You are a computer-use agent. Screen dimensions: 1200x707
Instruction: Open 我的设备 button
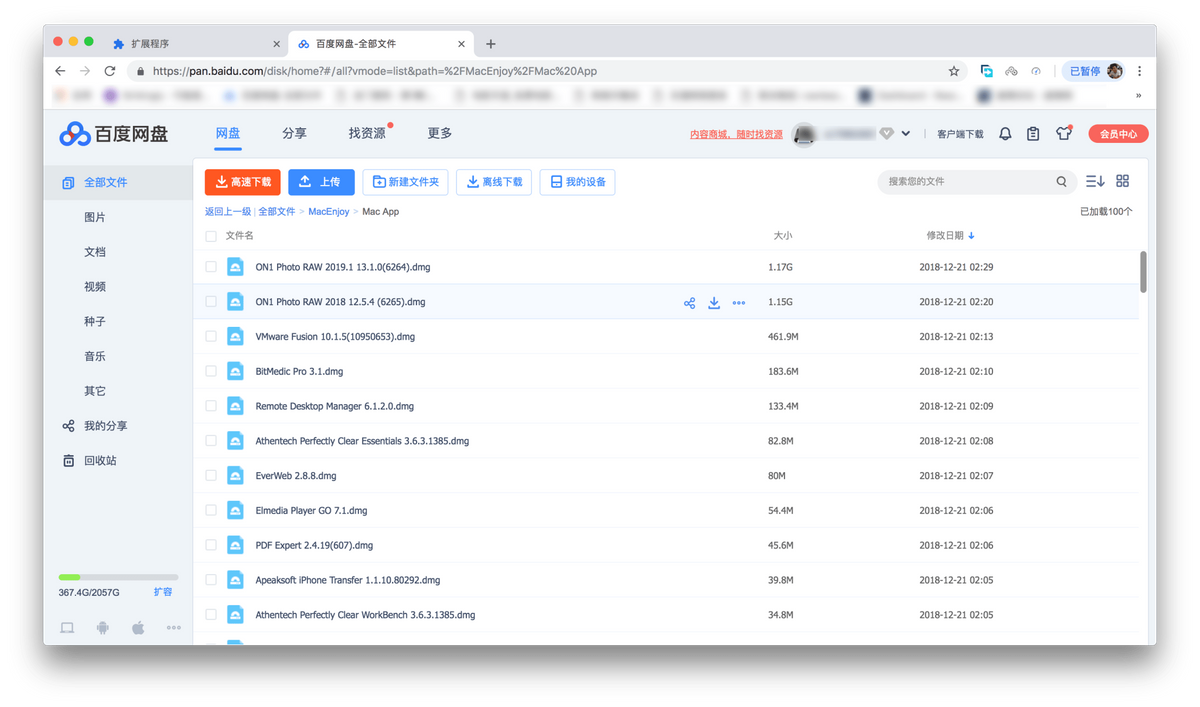[577, 182]
